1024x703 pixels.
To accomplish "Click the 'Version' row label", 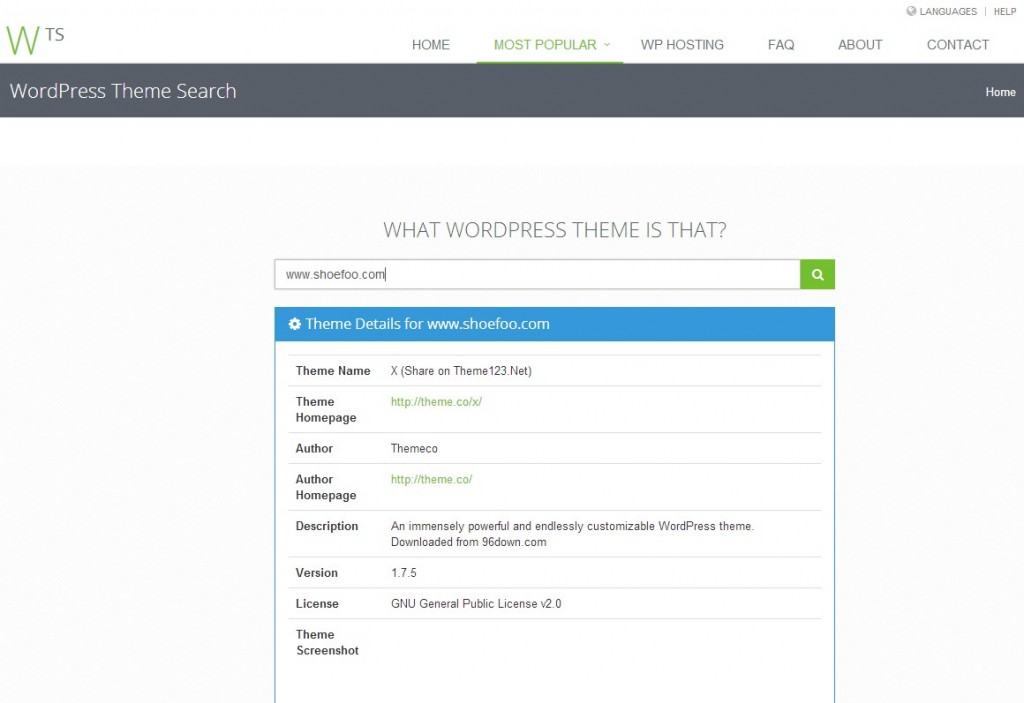I will [x=316, y=573].
